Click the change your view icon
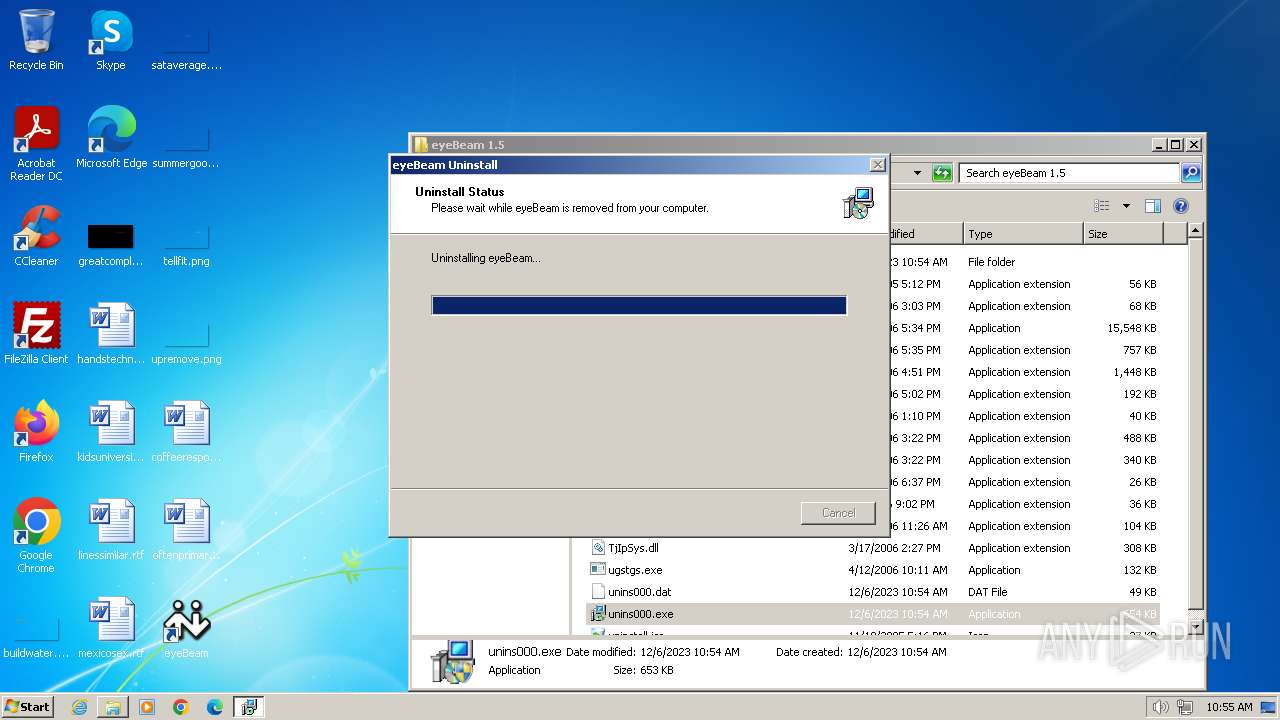The width and height of the screenshot is (1280, 720). pos(1102,206)
